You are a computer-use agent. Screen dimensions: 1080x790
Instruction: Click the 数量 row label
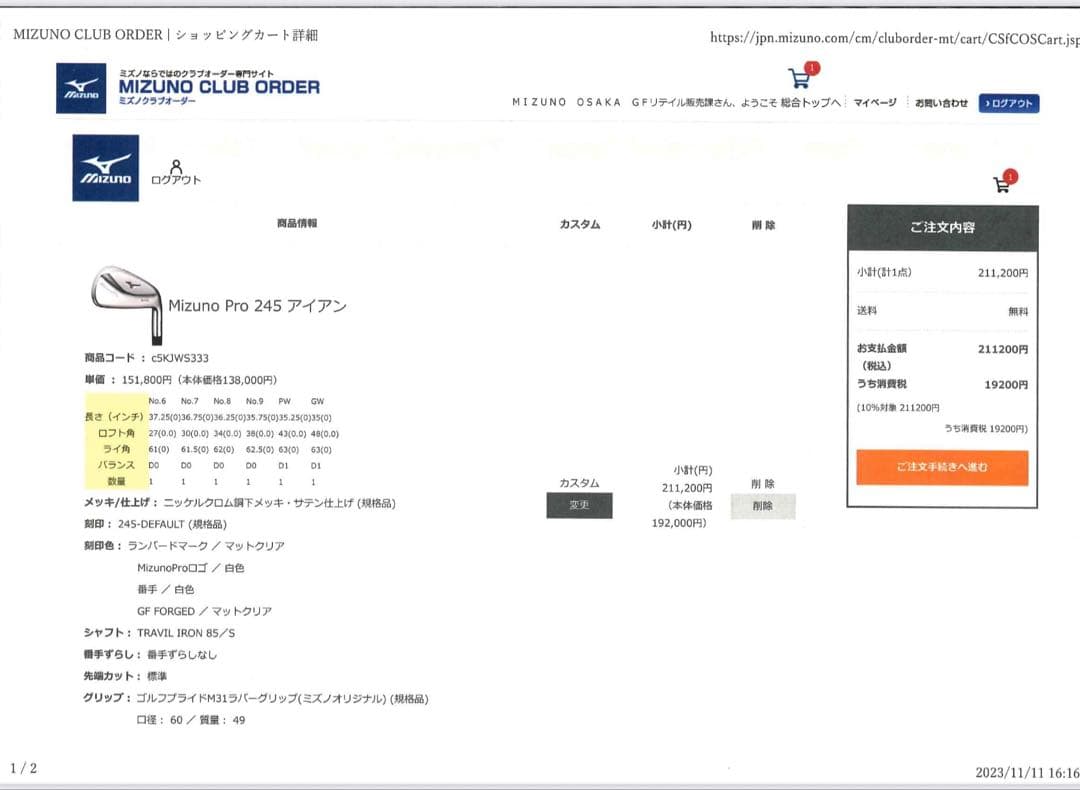point(117,481)
